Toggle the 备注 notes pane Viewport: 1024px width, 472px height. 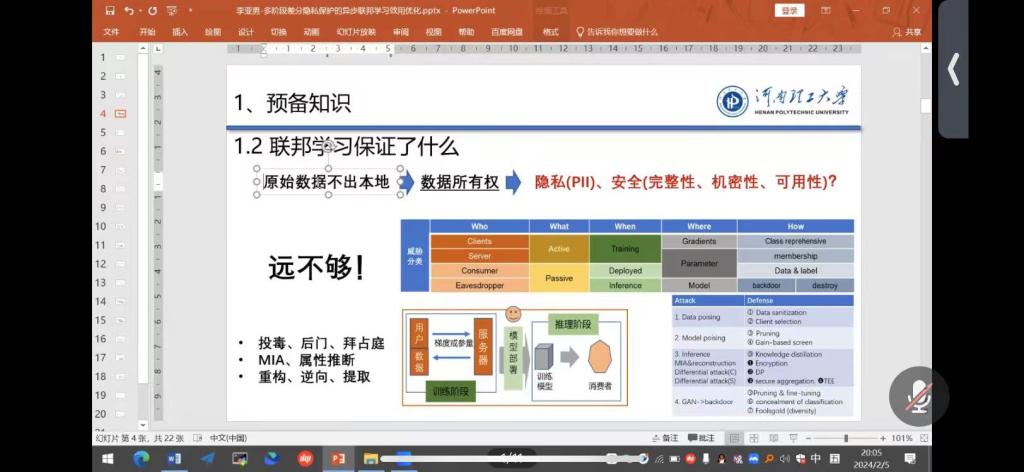[x=664, y=438]
